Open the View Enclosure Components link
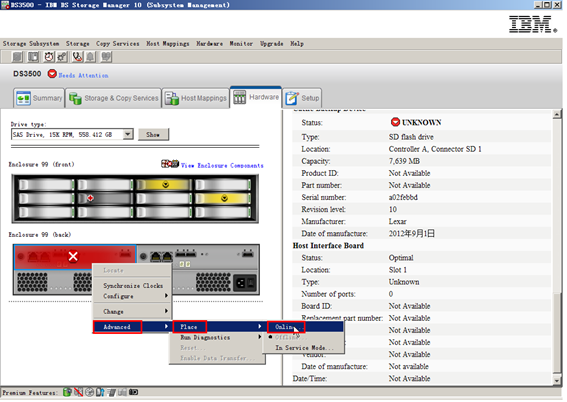The width and height of the screenshot is (567, 402). pos(222,166)
